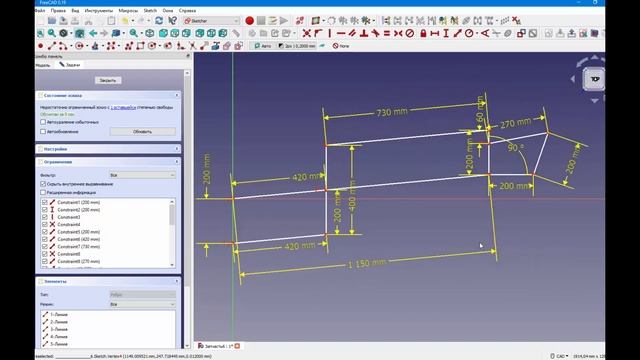Select the Trim edge tool
This screenshot has width=640, height=360.
[x=192, y=46]
